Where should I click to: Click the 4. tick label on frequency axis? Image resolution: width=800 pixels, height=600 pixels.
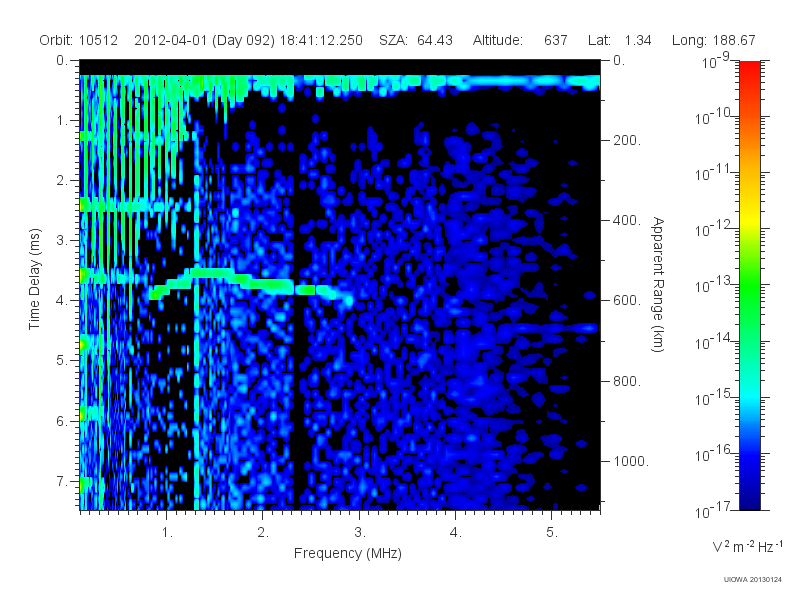click(x=456, y=533)
